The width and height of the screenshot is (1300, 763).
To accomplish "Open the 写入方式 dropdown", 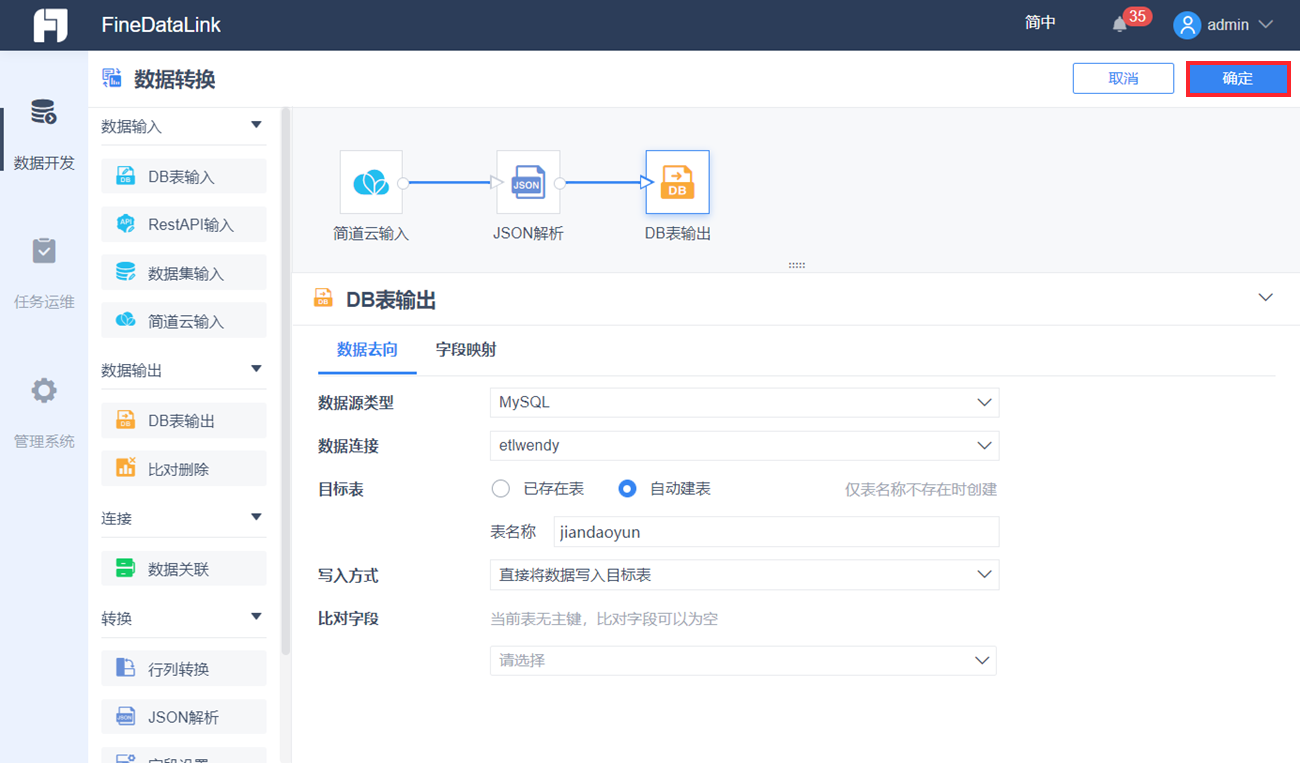I will coord(744,574).
